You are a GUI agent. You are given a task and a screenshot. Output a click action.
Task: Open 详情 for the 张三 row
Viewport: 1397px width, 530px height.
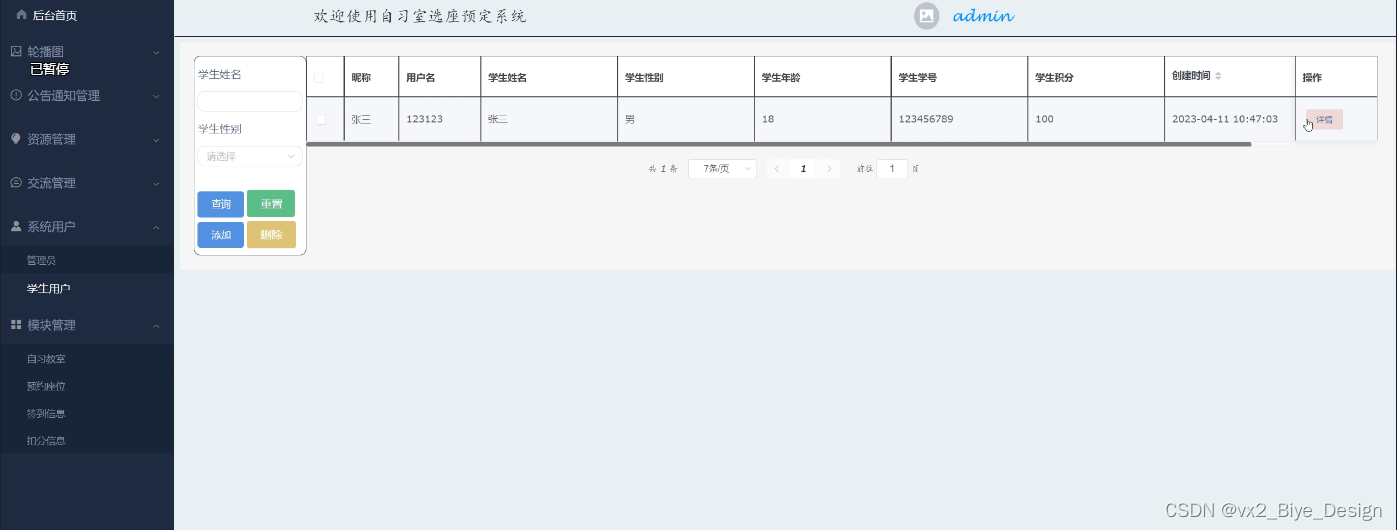click(x=1324, y=119)
